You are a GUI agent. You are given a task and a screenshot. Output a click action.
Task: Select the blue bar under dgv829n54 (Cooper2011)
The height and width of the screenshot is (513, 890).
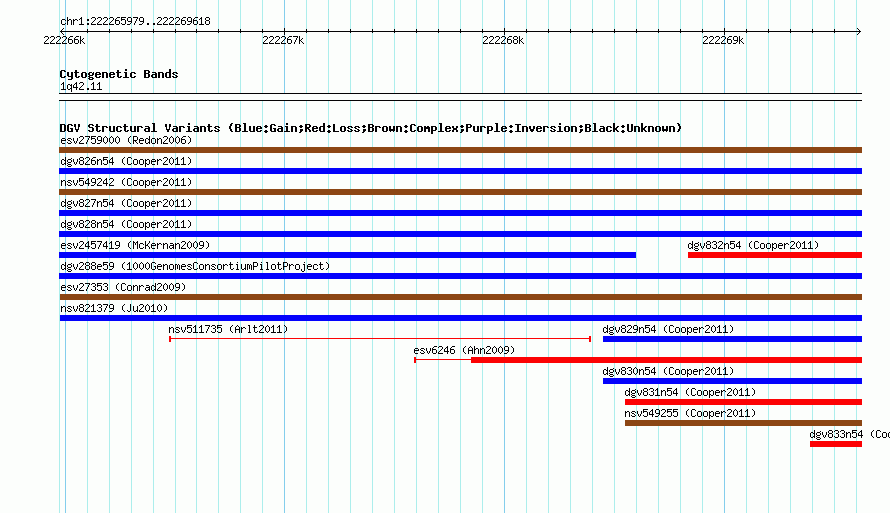click(x=732, y=339)
